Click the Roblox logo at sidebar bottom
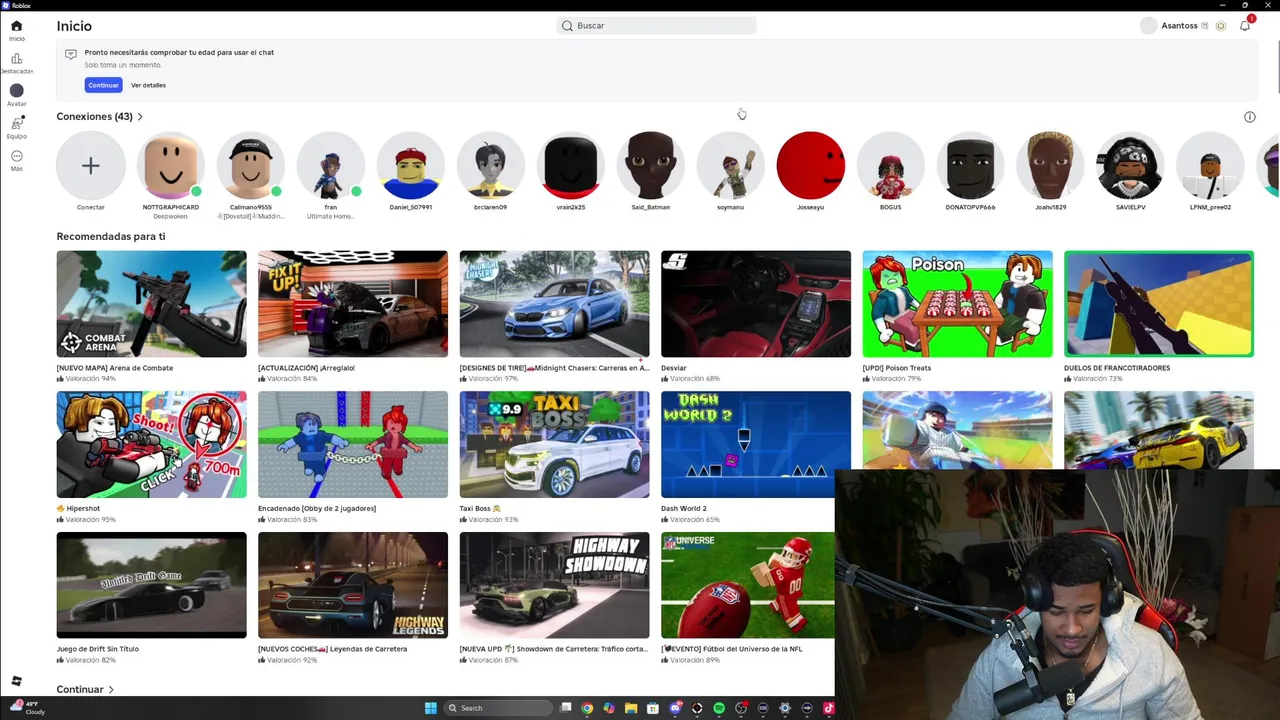Viewport: 1280px width, 720px height. point(16,681)
